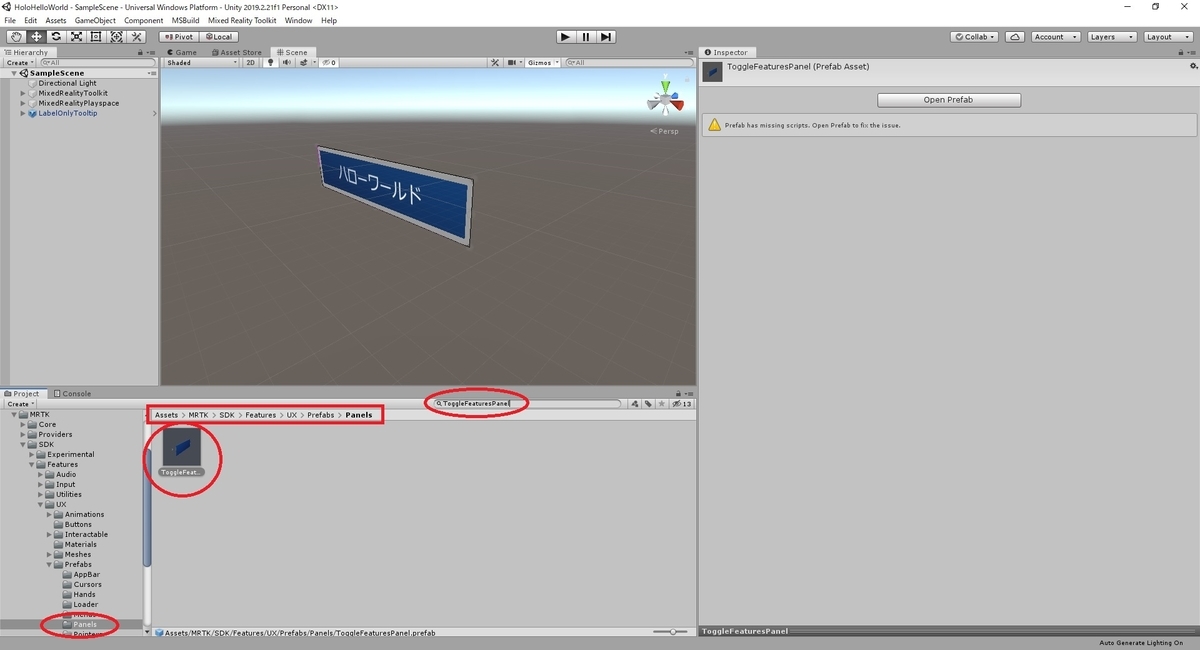The width and height of the screenshot is (1200, 650).
Task: Toggle scene audio speaker icon
Action: tap(286, 62)
